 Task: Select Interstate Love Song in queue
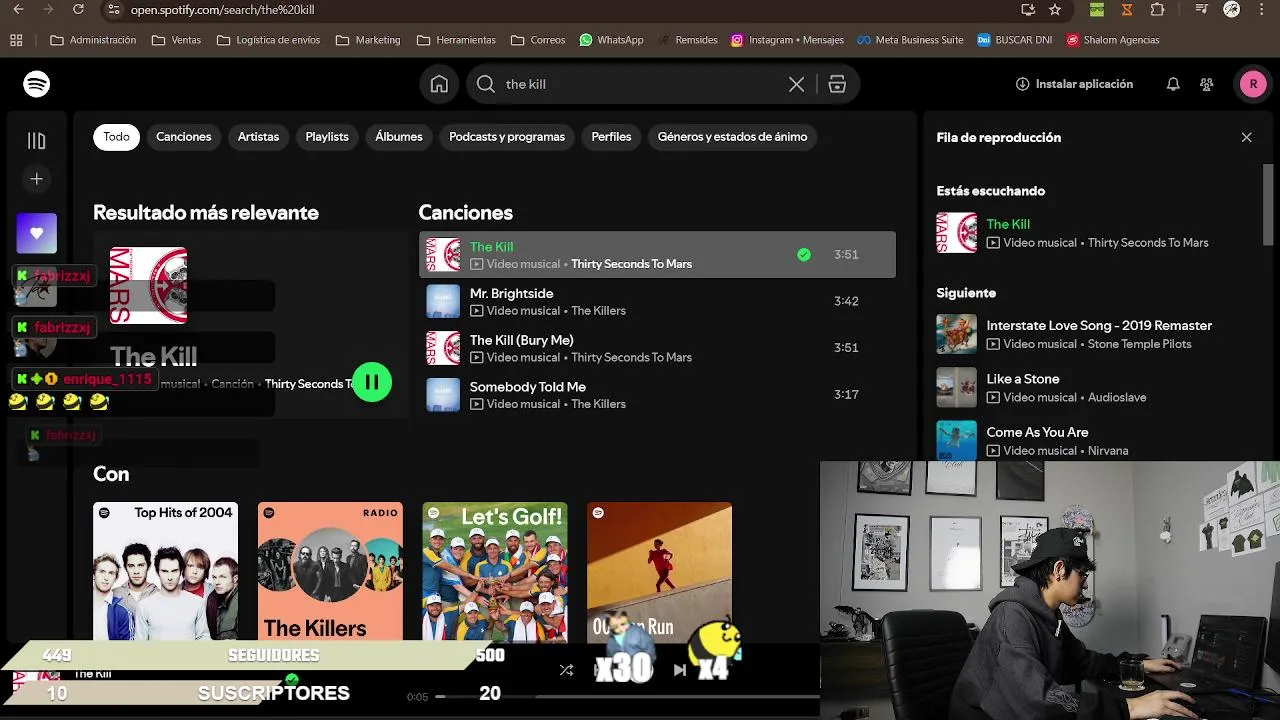coord(1098,334)
